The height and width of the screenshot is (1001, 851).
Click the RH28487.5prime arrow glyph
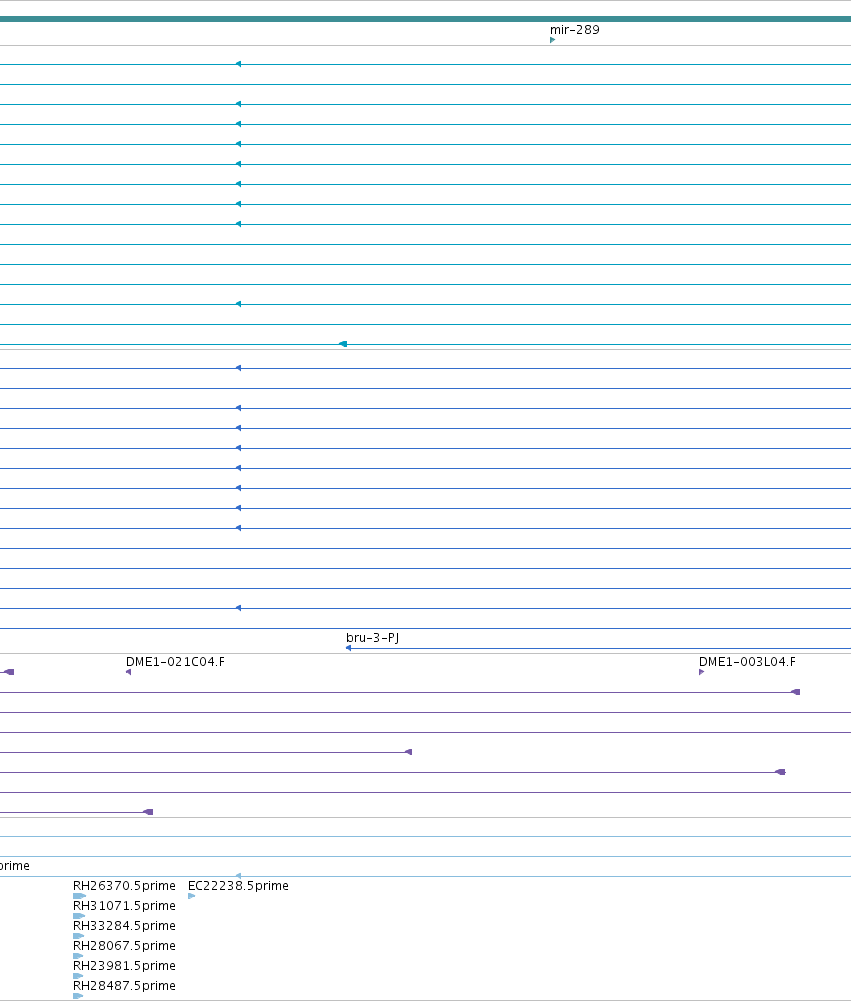click(x=78, y=996)
